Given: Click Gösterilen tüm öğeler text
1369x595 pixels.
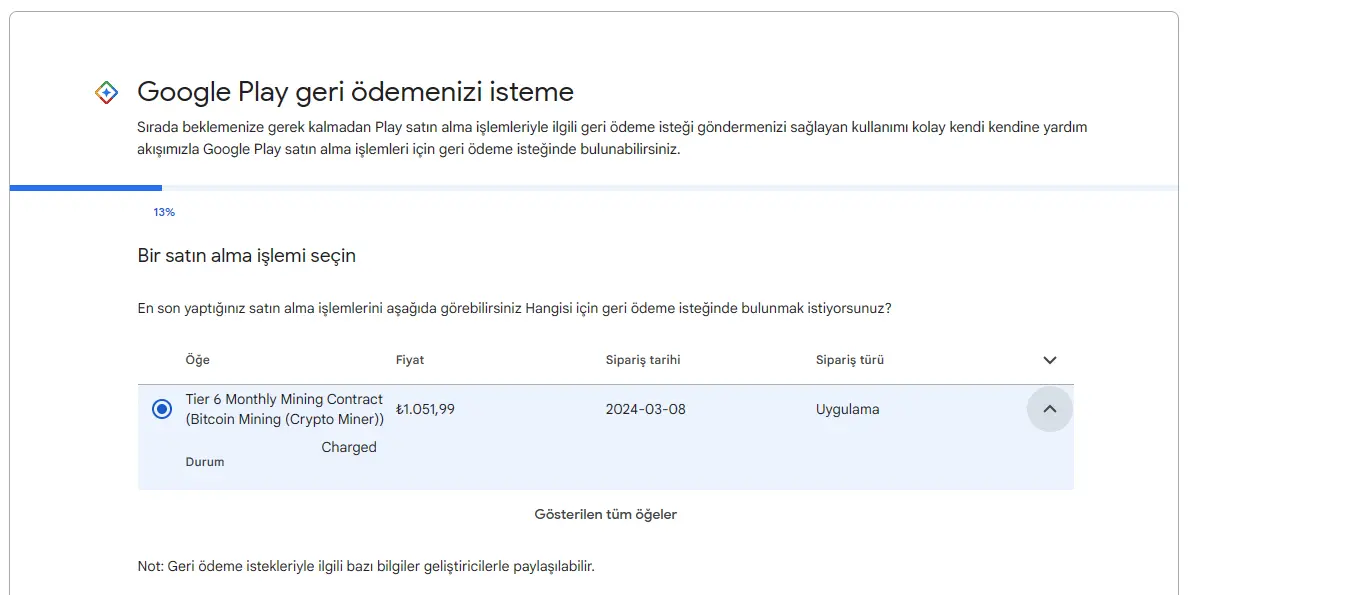Looking at the screenshot, I should (606, 514).
